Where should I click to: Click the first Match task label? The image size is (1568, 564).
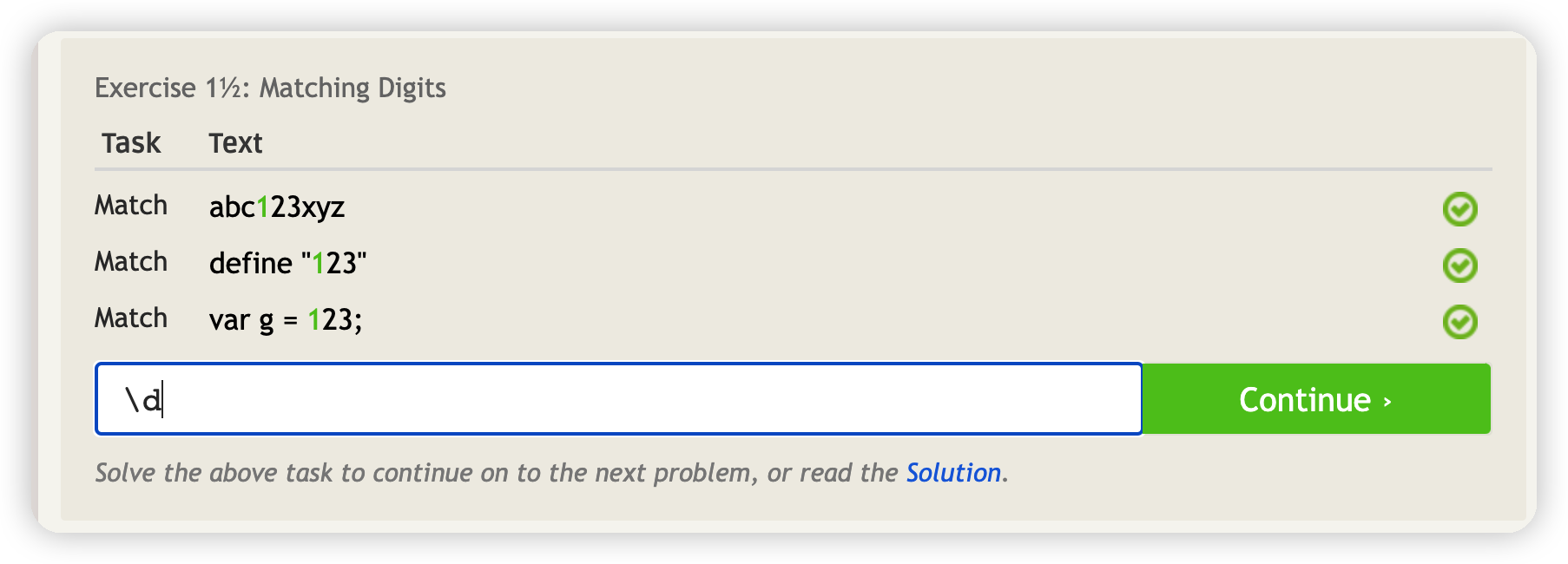coord(131,206)
